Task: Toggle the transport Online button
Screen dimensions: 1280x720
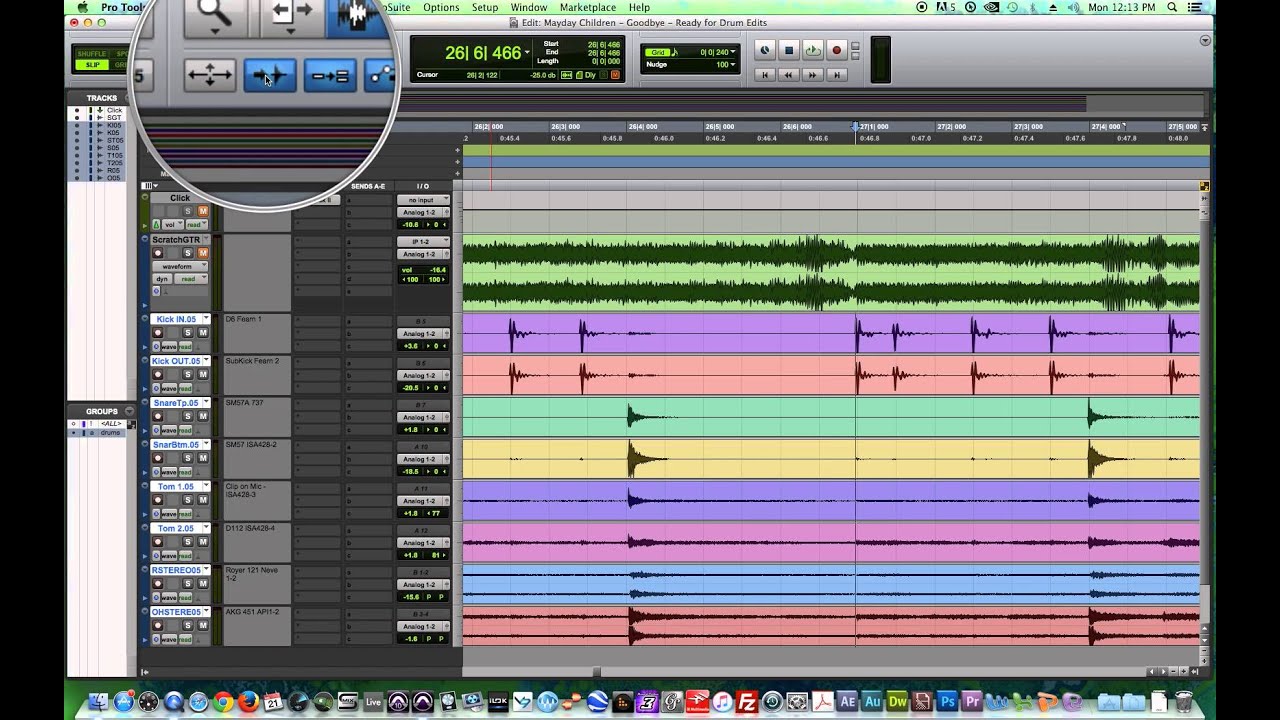Action: (x=764, y=50)
